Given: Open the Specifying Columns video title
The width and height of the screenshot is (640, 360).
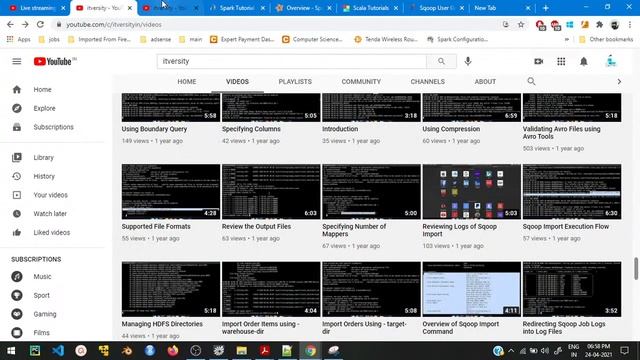Looking at the screenshot, I should [x=251, y=129].
